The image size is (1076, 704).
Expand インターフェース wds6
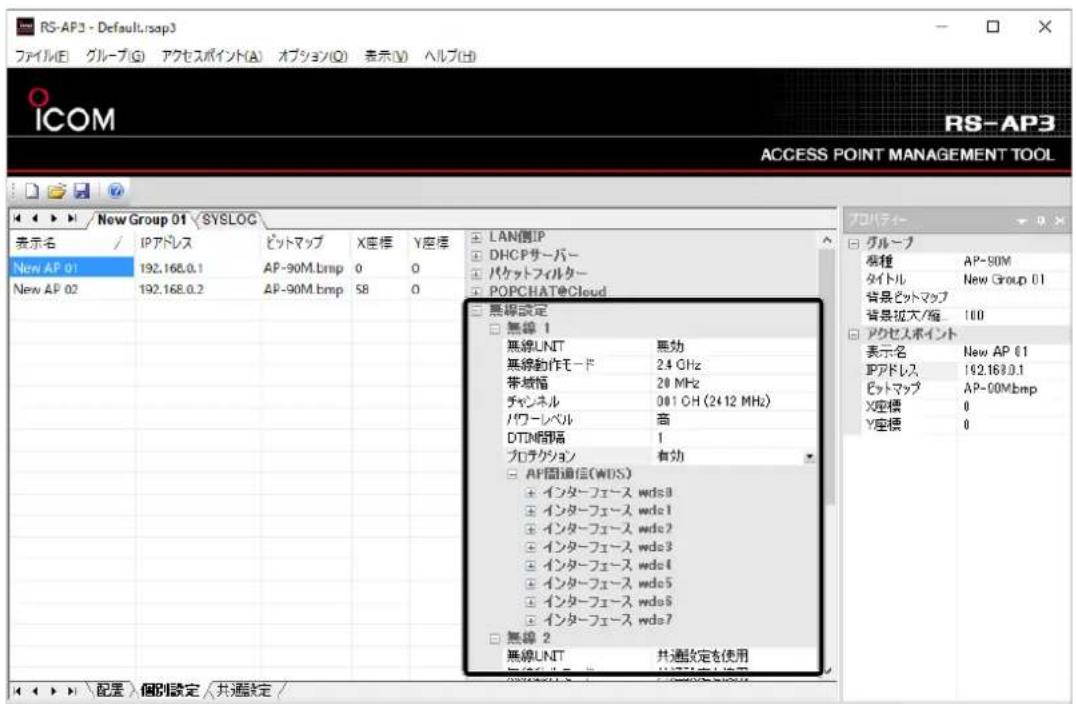pos(530,602)
